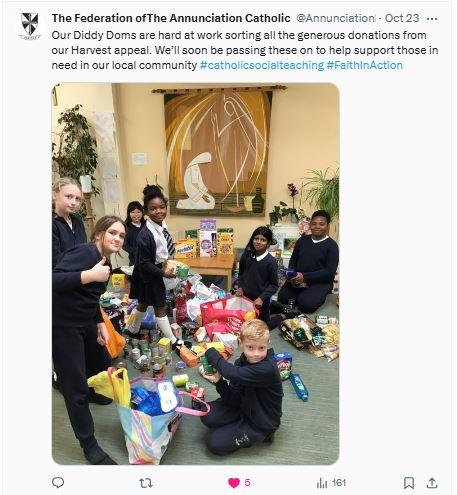457x495 pixels.
Task: Open the three-dot more options menu
Action: coord(432,19)
